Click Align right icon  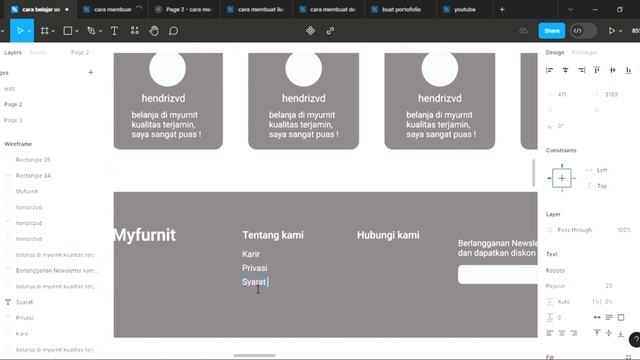point(581,70)
